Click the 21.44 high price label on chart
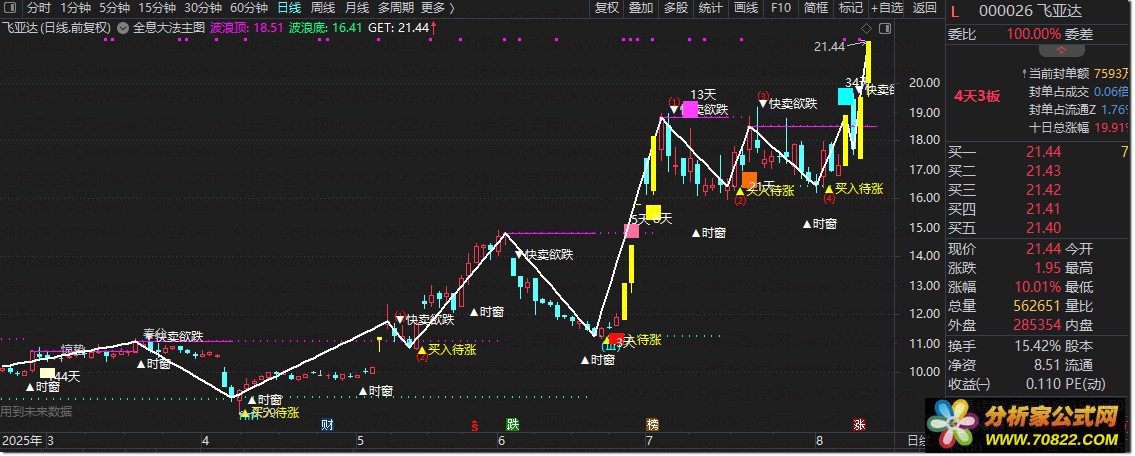The width and height of the screenshot is (1135, 456). tap(829, 46)
